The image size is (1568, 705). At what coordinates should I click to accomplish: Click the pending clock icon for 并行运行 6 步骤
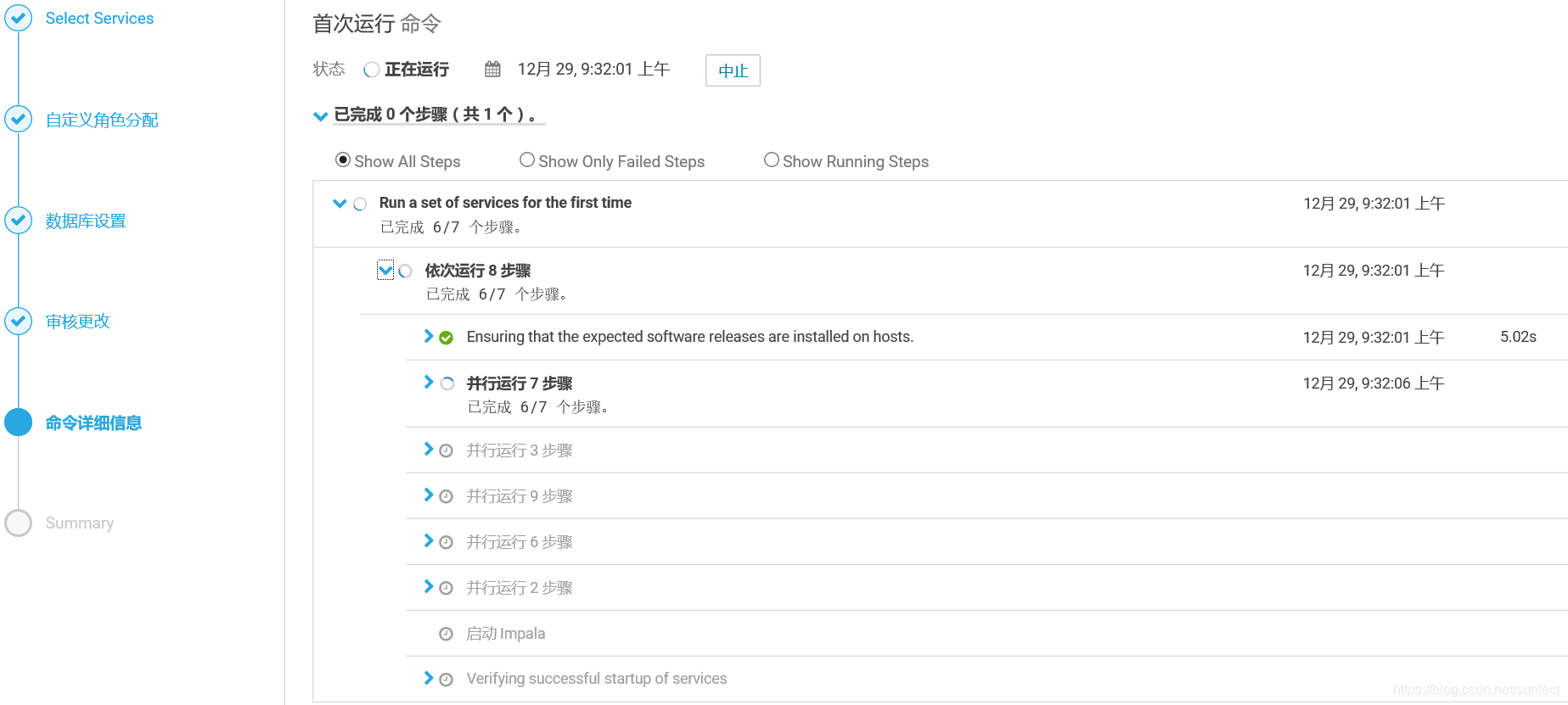[x=446, y=542]
